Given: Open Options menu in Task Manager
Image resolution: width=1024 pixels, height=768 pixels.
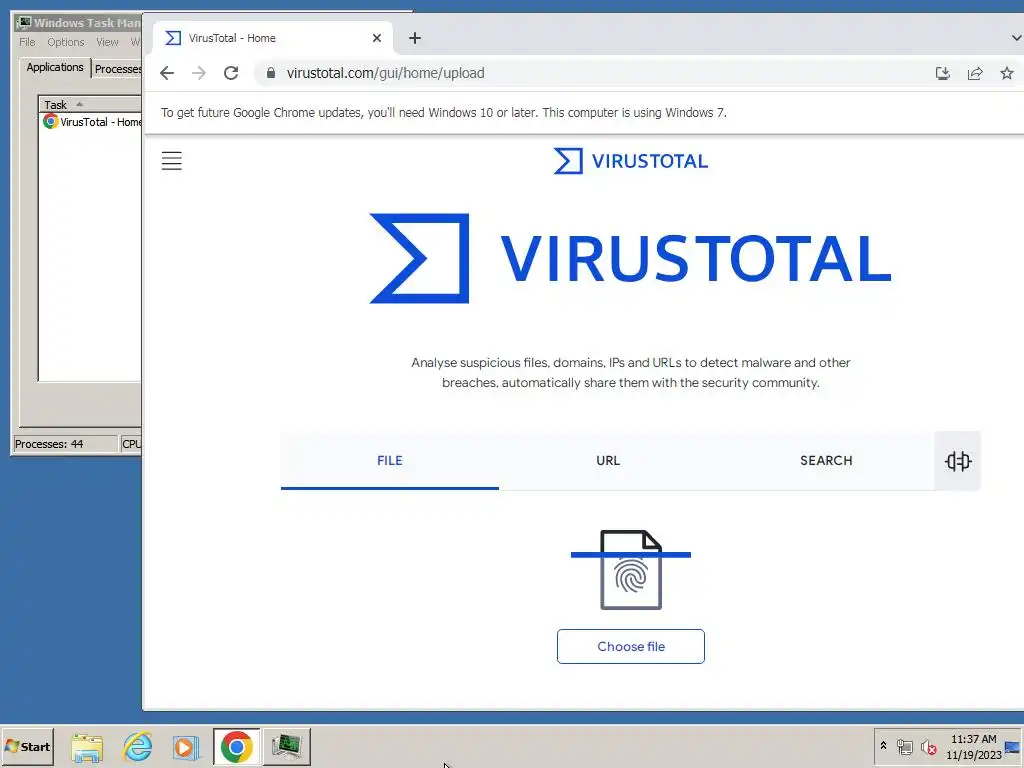Looking at the screenshot, I should coord(65,42).
